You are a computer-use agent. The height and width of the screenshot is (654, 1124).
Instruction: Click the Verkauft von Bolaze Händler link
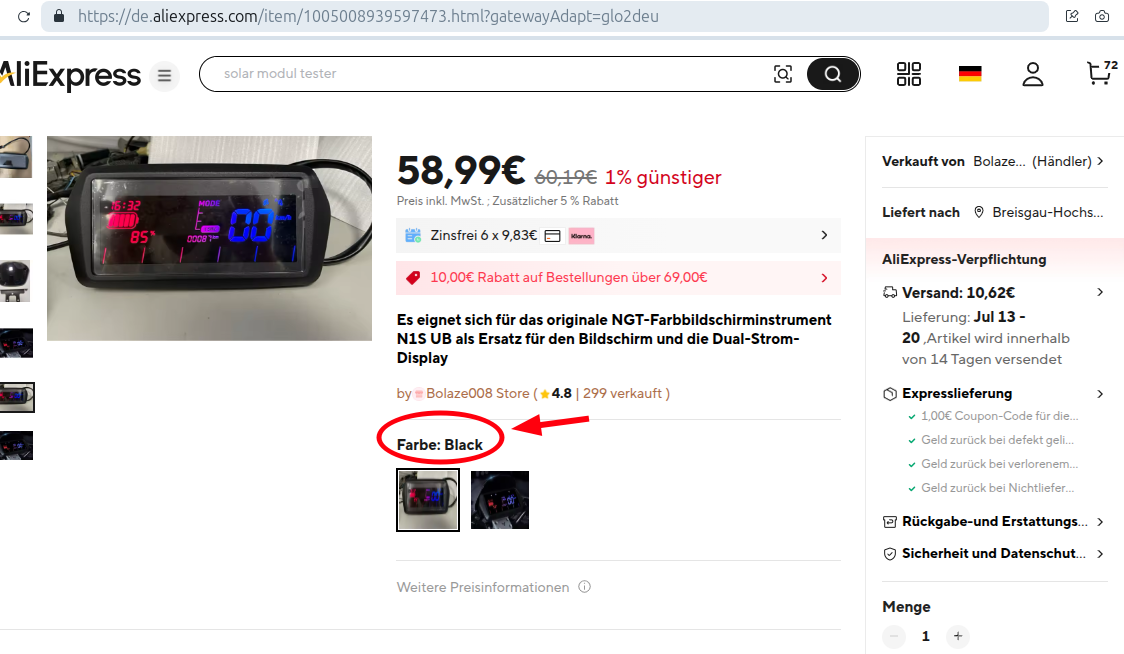click(994, 161)
